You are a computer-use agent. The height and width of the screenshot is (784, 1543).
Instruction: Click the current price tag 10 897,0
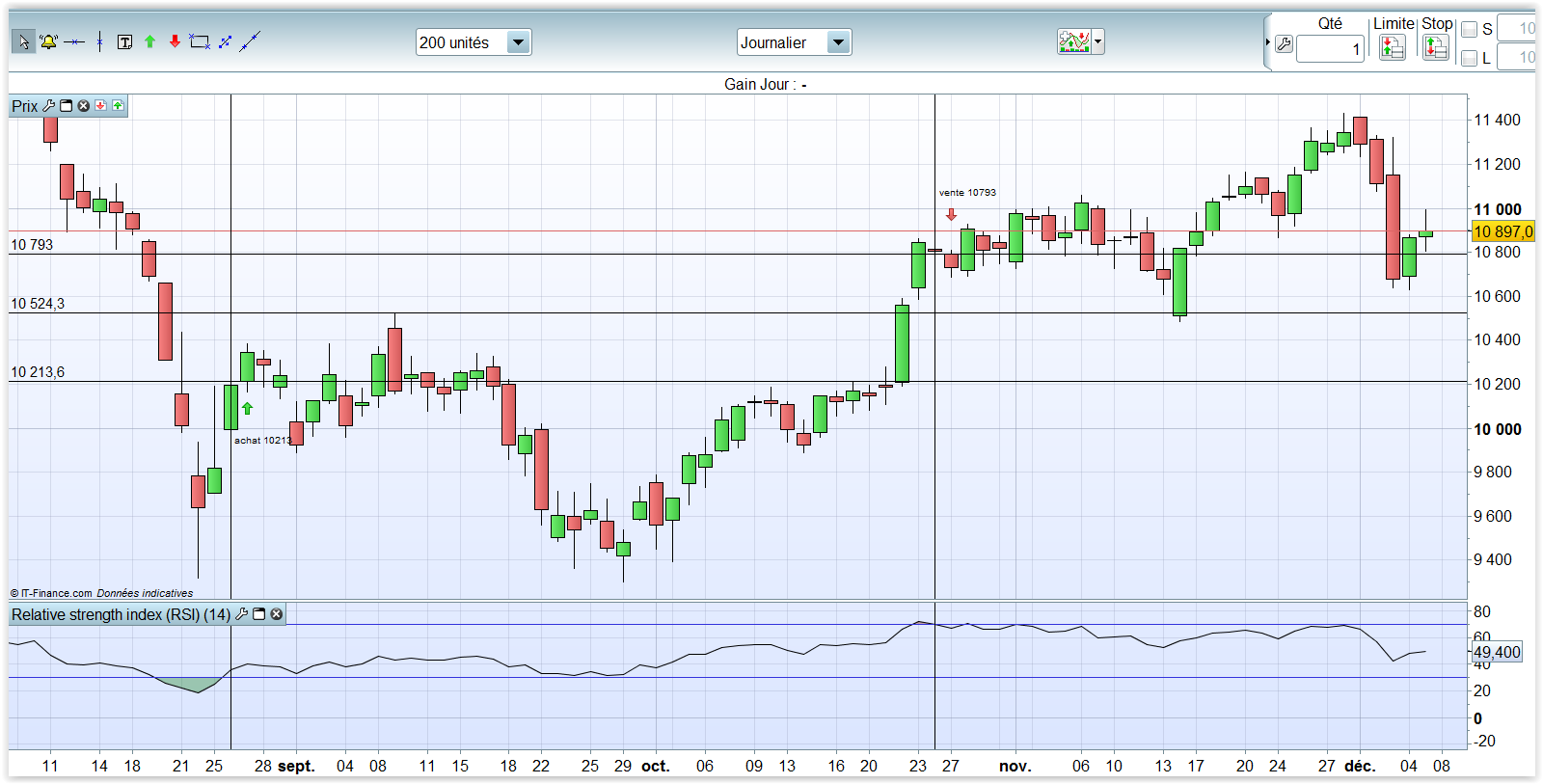point(1502,231)
